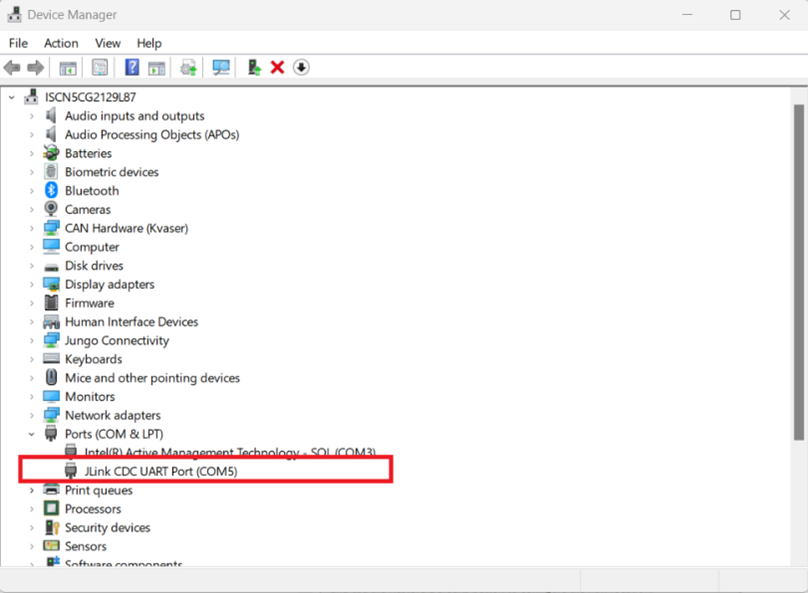
Task: Expand the Network adapters node
Action: pyautogui.click(x=31, y=416)
